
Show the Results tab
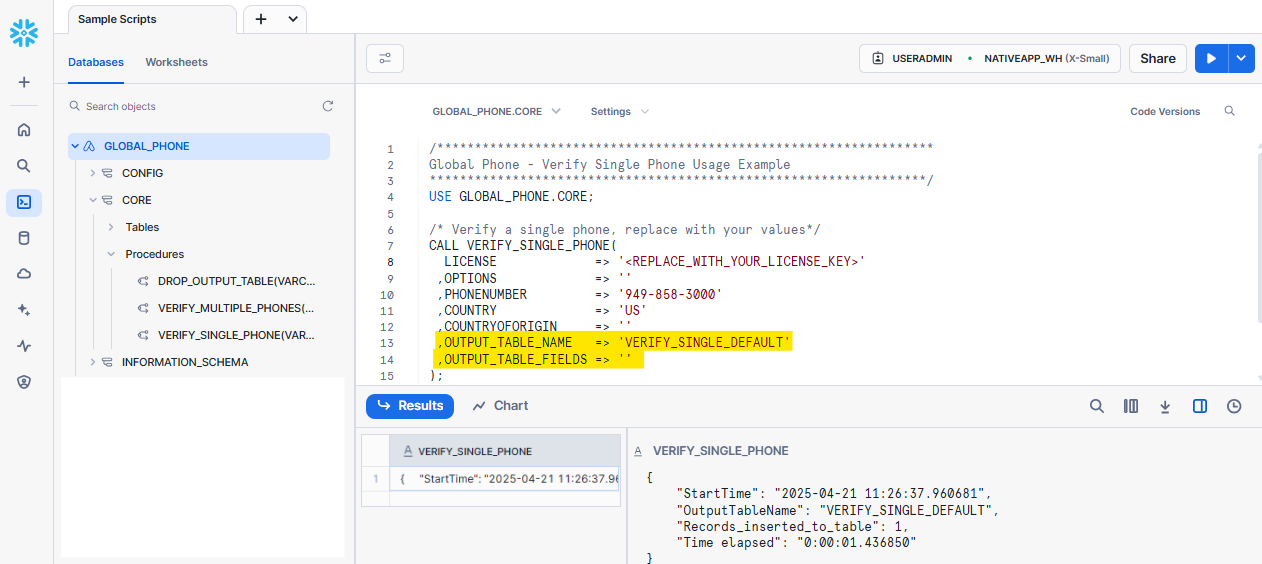point(410,406)
